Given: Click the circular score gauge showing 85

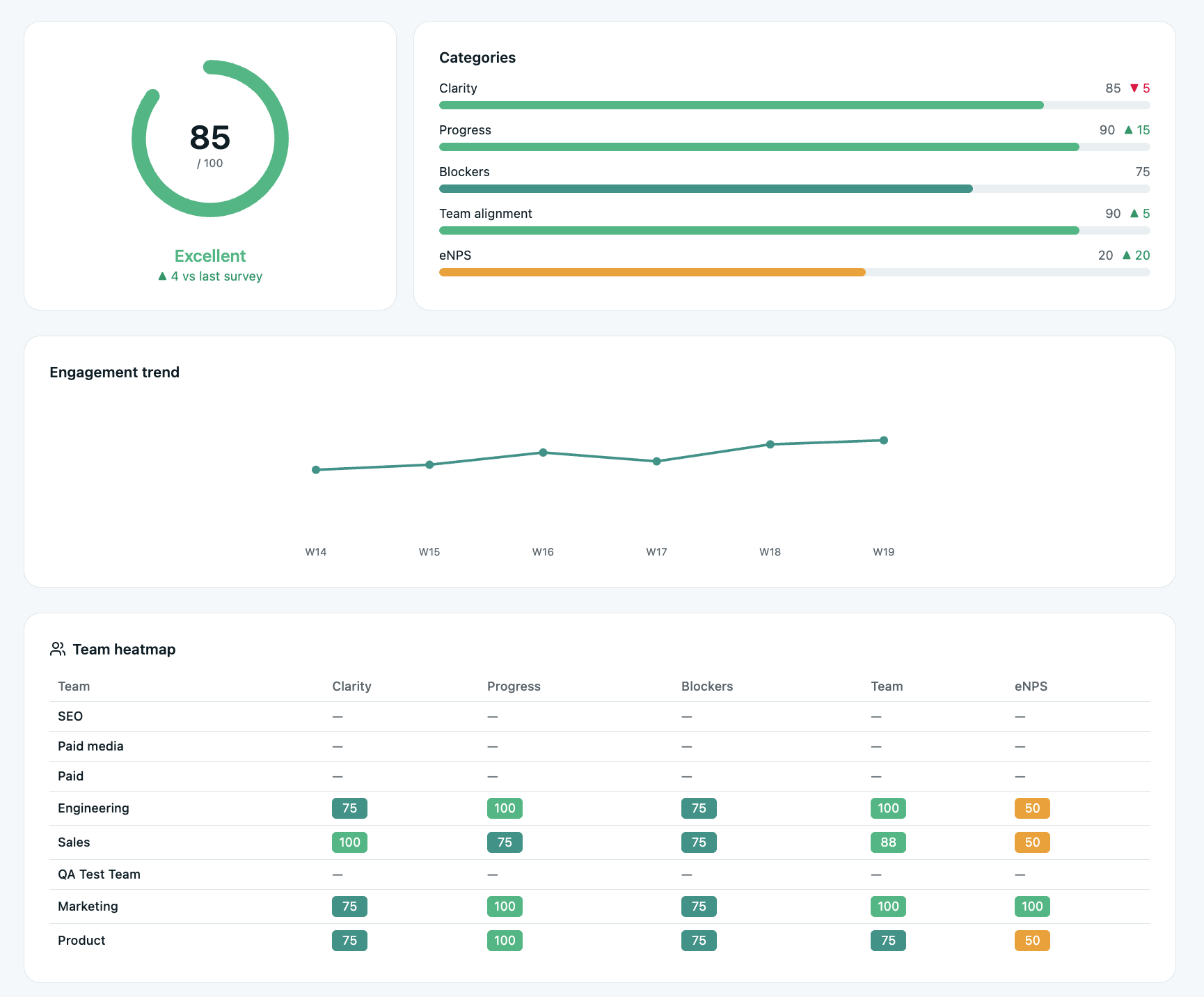Looking at the screenshot, I should coord(210,139).
